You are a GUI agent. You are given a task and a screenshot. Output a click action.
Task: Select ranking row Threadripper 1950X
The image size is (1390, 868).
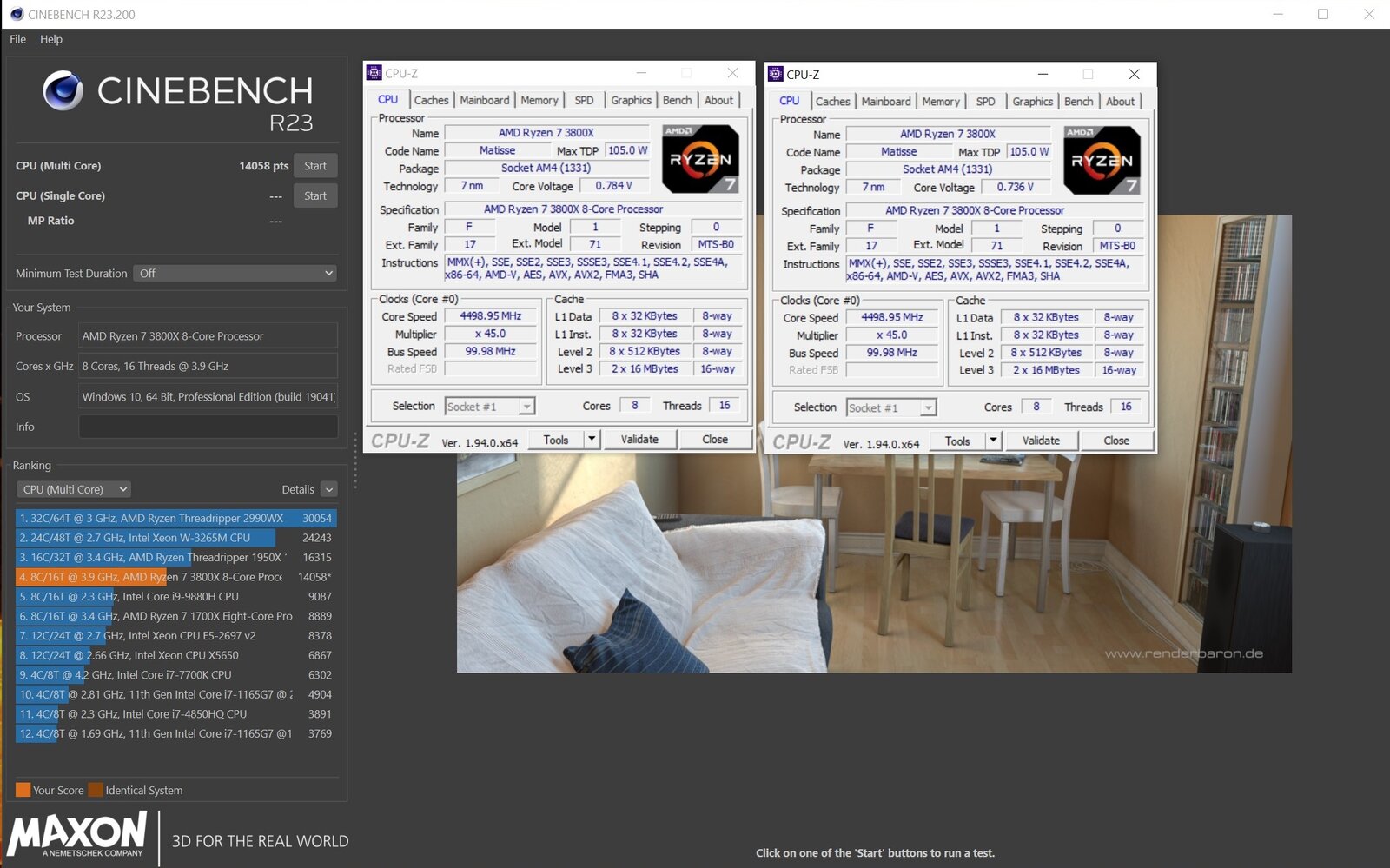(176, 557)
